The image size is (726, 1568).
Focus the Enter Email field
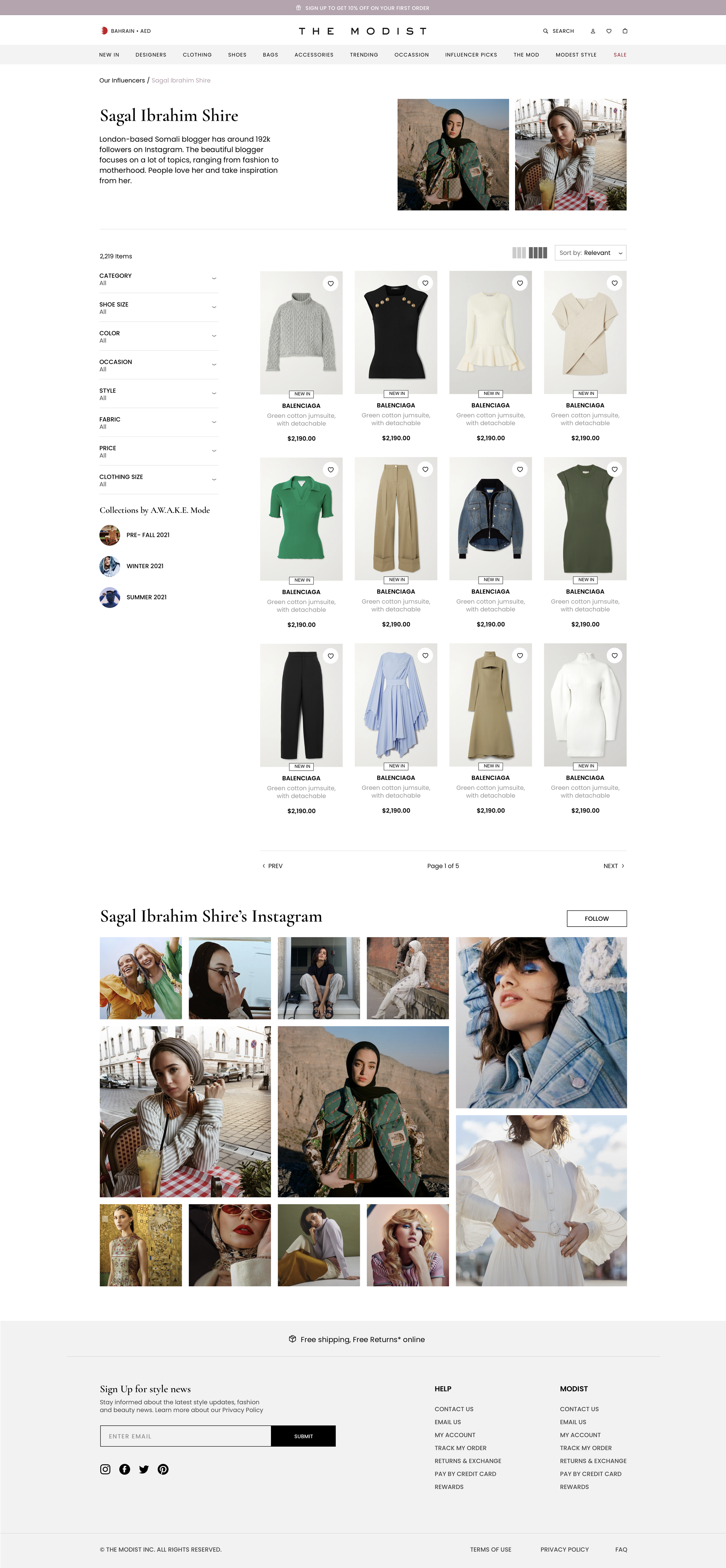click(186, 1436)
